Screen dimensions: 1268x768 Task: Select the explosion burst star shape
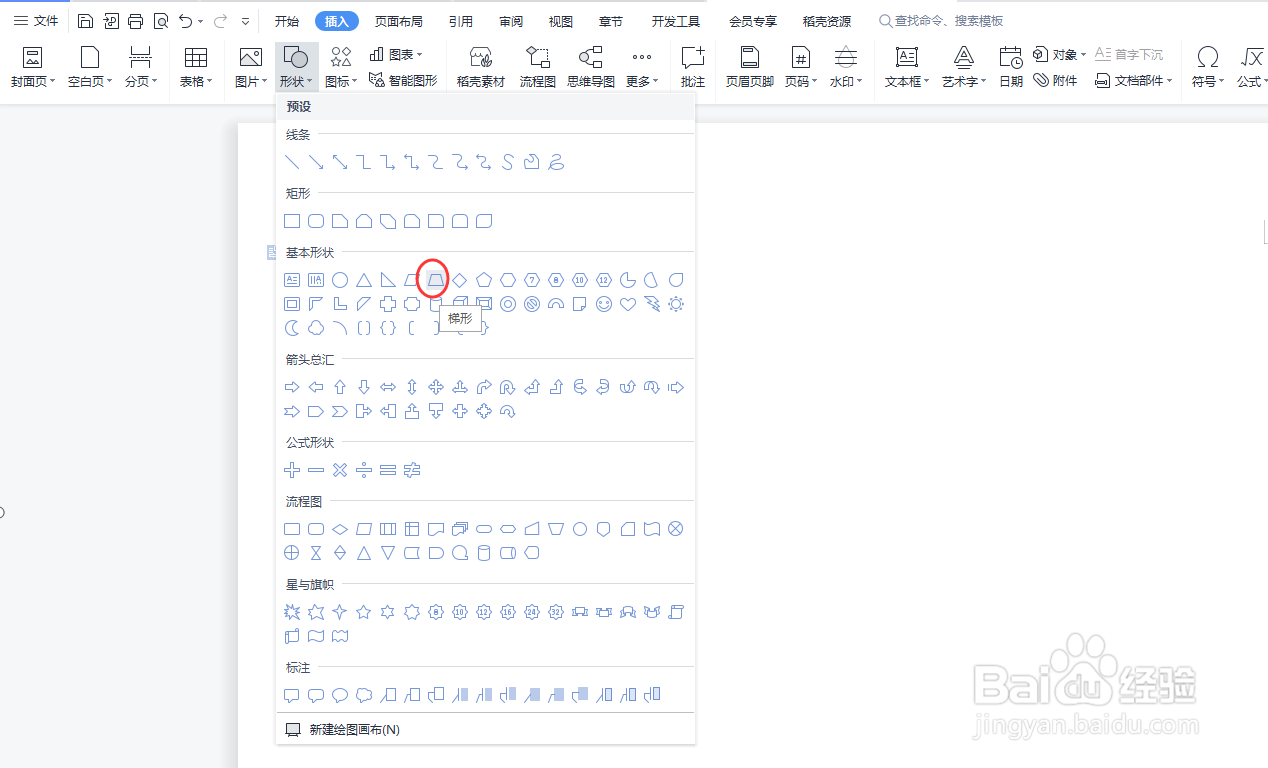[x=292, y=612]
